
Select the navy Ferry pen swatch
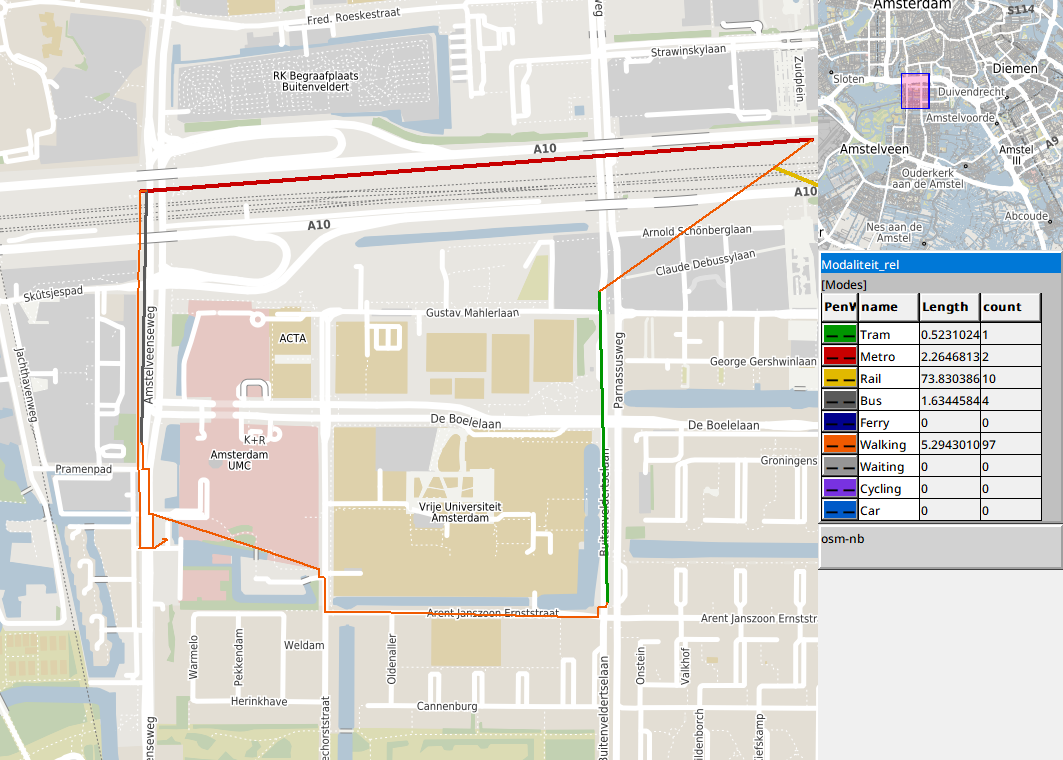[839, 422]
